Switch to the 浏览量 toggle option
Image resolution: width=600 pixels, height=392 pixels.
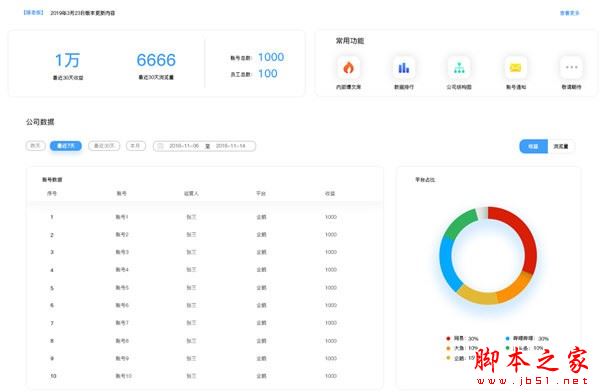click(x=561, y=146)
